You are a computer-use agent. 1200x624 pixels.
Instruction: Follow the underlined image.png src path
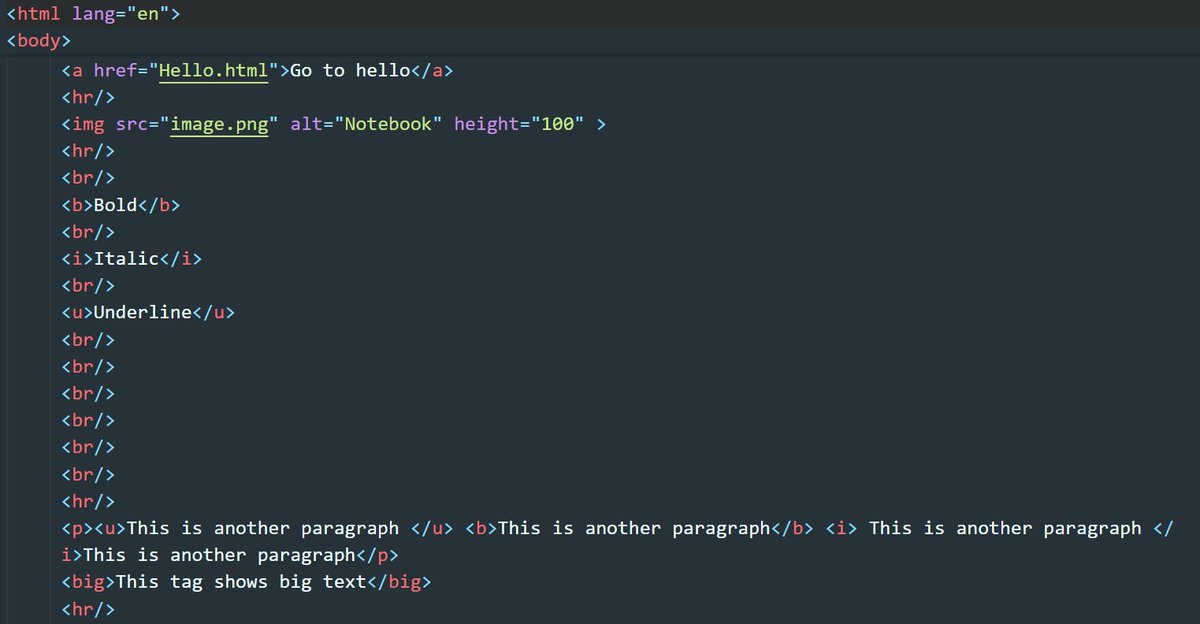[x=219, y=125]
